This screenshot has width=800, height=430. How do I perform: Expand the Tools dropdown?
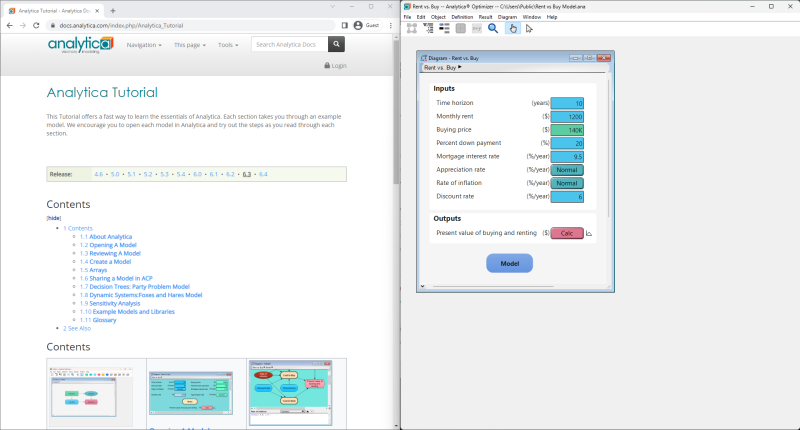pos(228,45)
